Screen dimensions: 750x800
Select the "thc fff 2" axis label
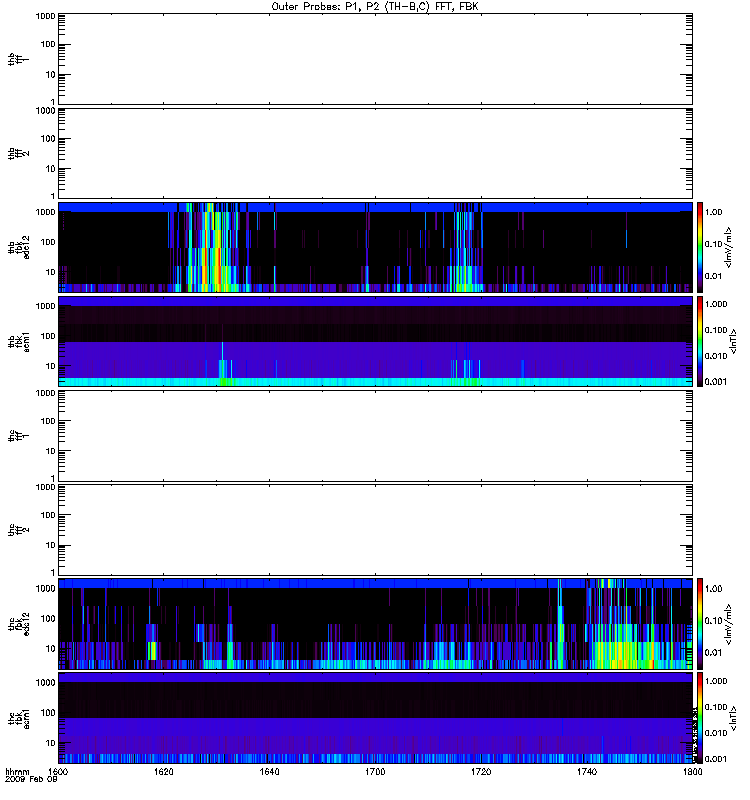(x=18, y=530)
